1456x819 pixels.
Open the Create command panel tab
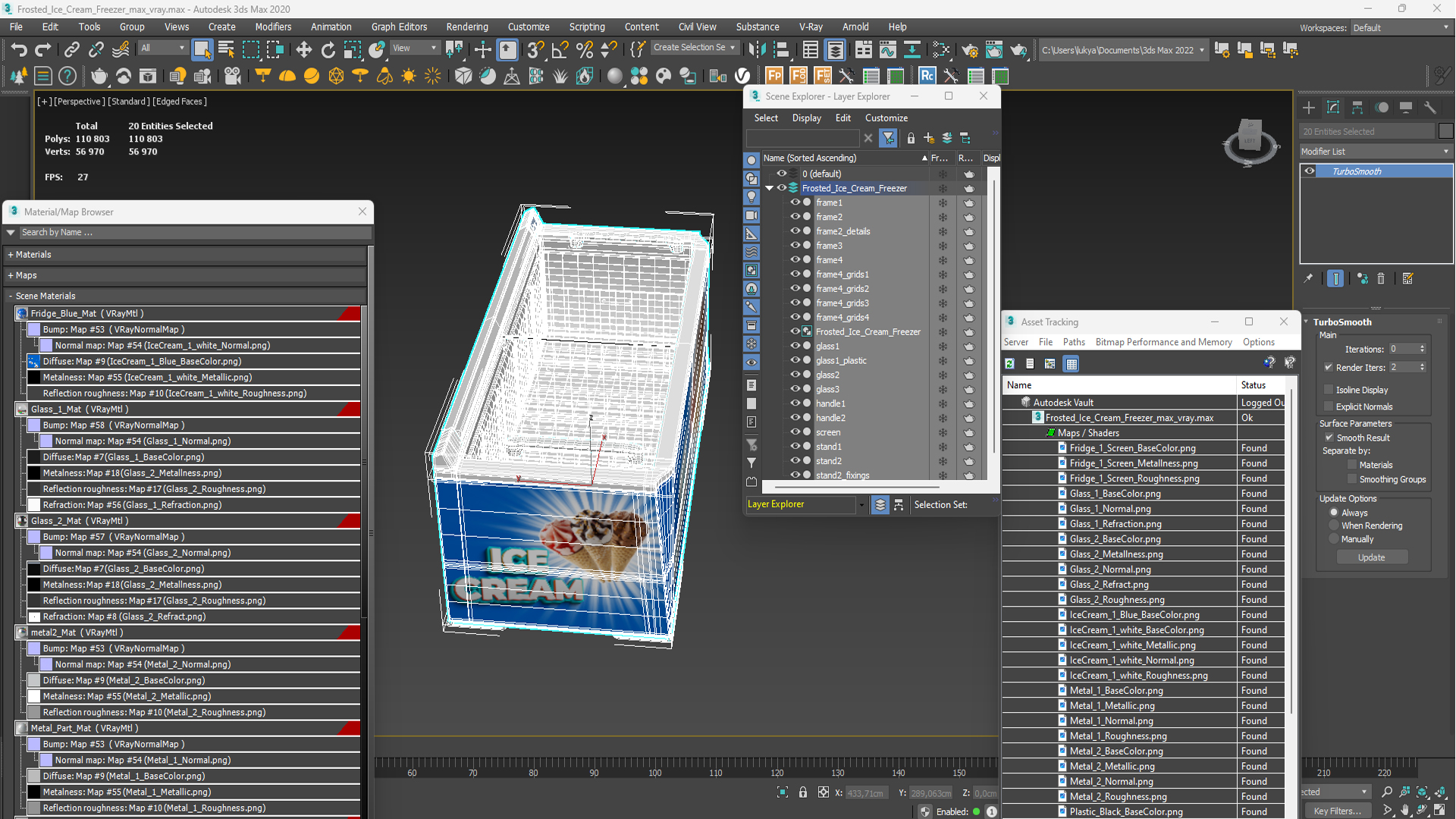1309,108
